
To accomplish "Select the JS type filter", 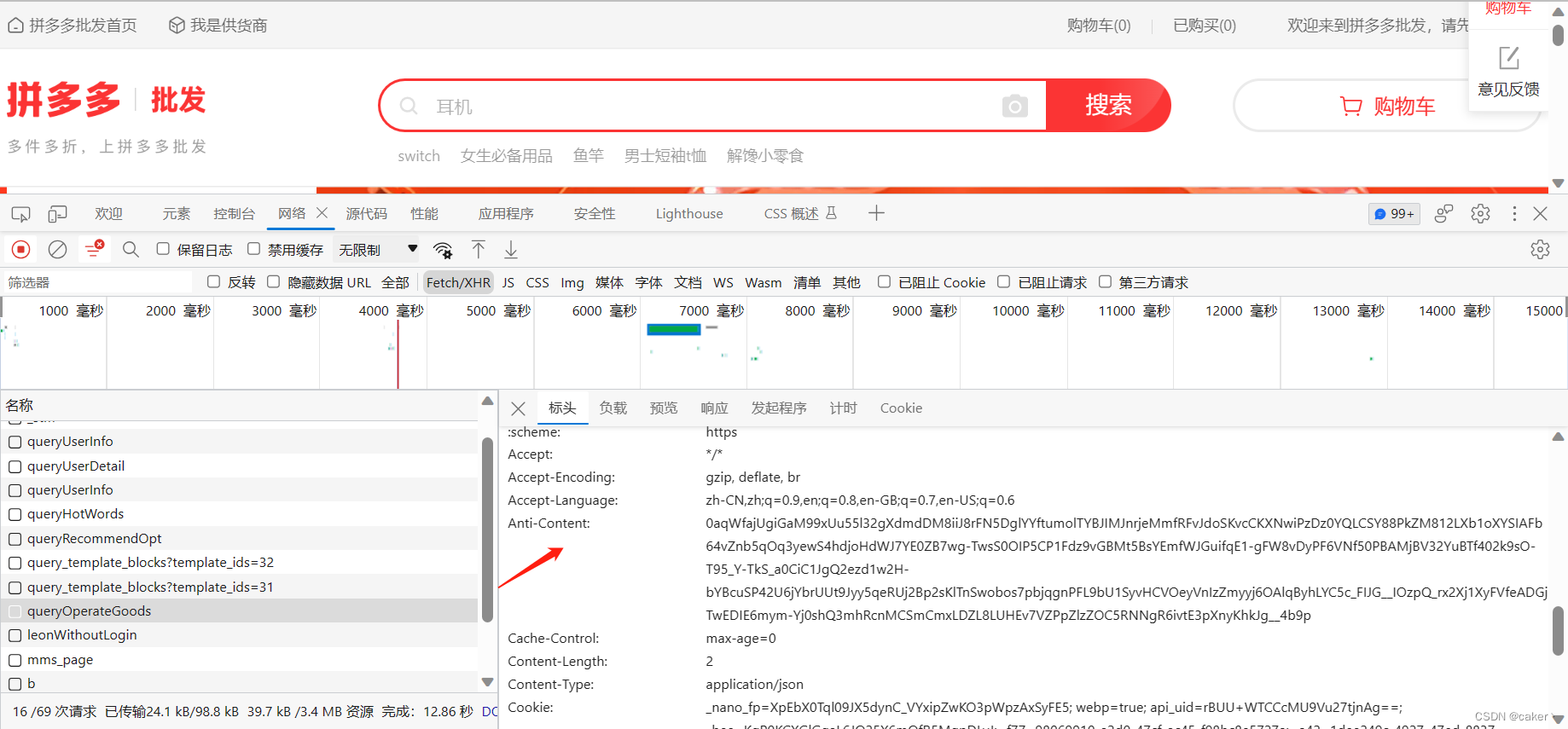I will pyautogui.click(x=508, y=282).
